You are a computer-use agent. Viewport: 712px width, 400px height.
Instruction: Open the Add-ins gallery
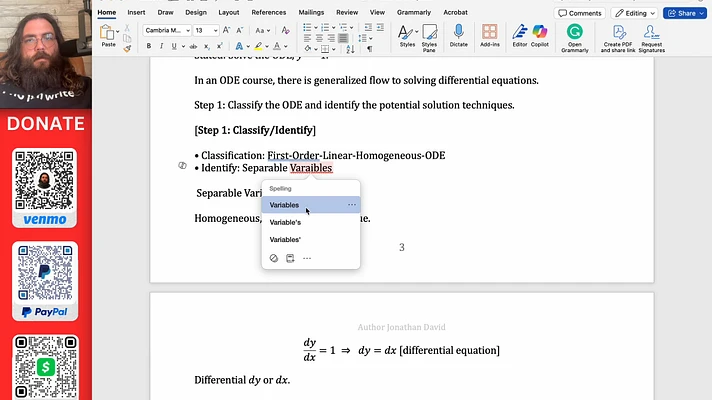click(490, 35)
